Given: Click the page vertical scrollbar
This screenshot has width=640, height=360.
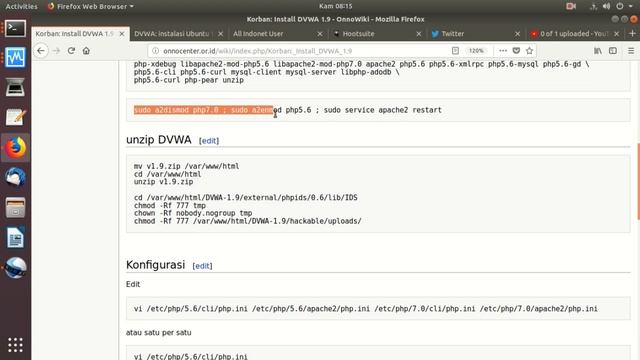Looking at the screenshot, I should (x=638, y=182).
